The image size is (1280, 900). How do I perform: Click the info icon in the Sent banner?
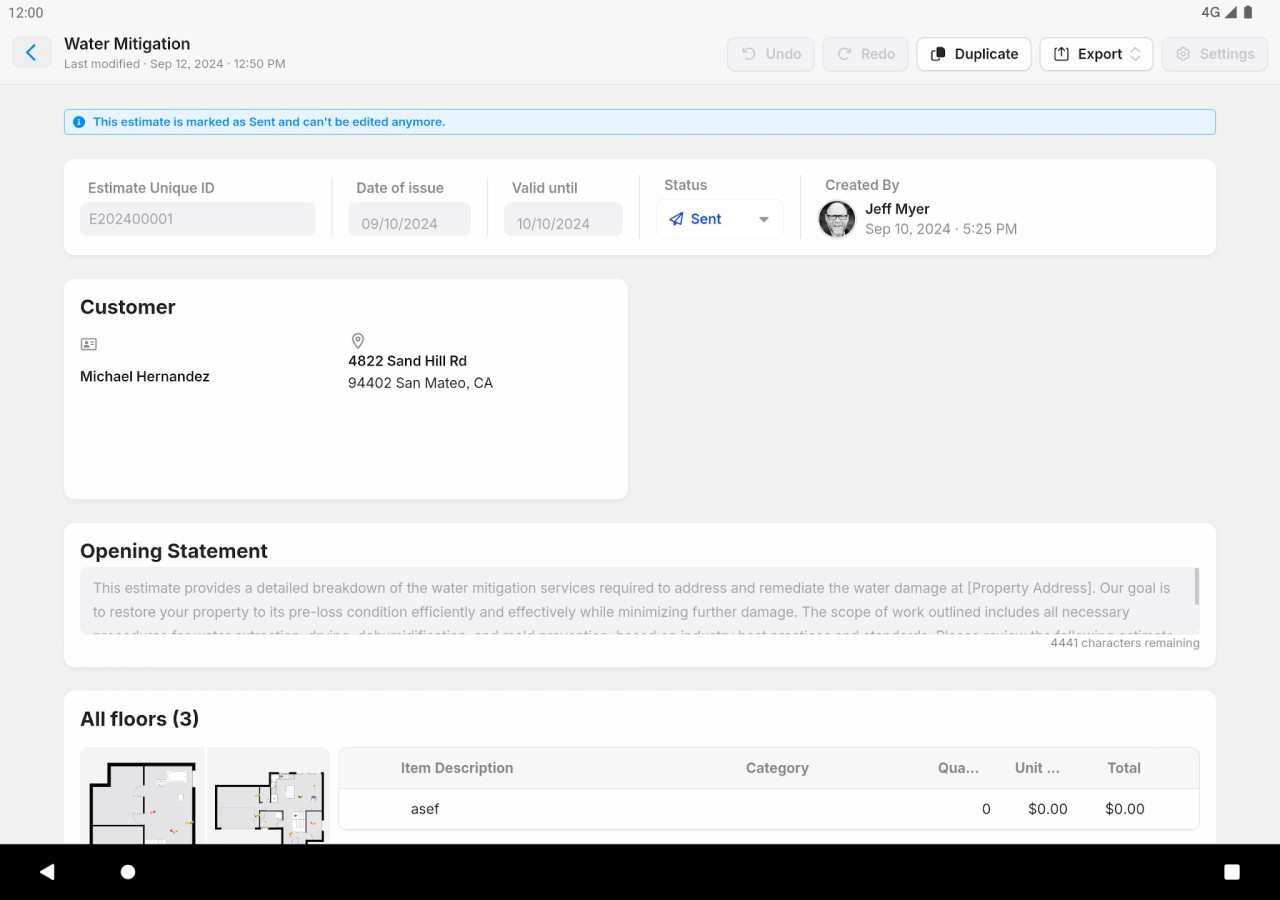[x=79, y=122]
